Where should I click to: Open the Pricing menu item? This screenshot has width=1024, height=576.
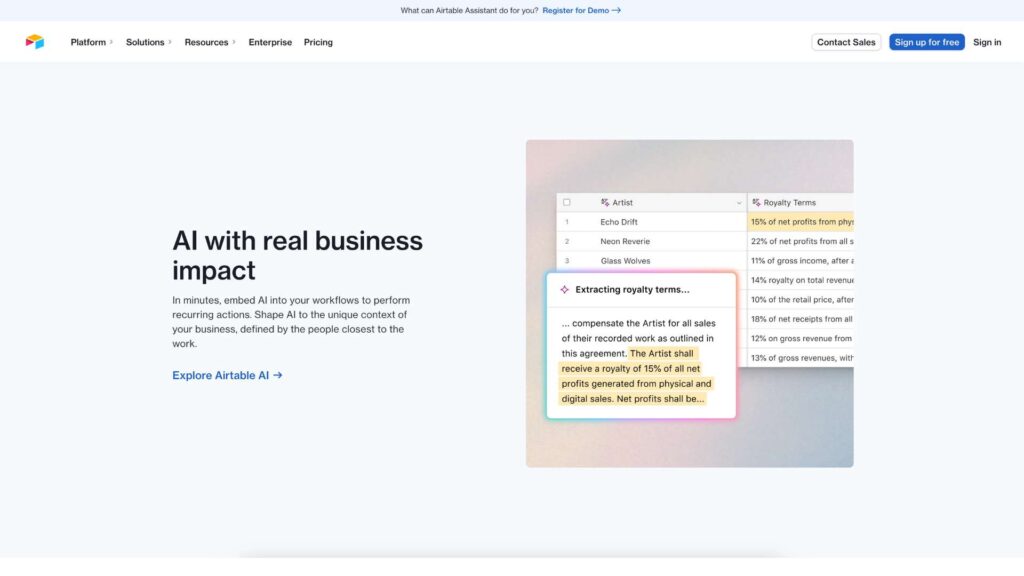(x=318, y=42)
